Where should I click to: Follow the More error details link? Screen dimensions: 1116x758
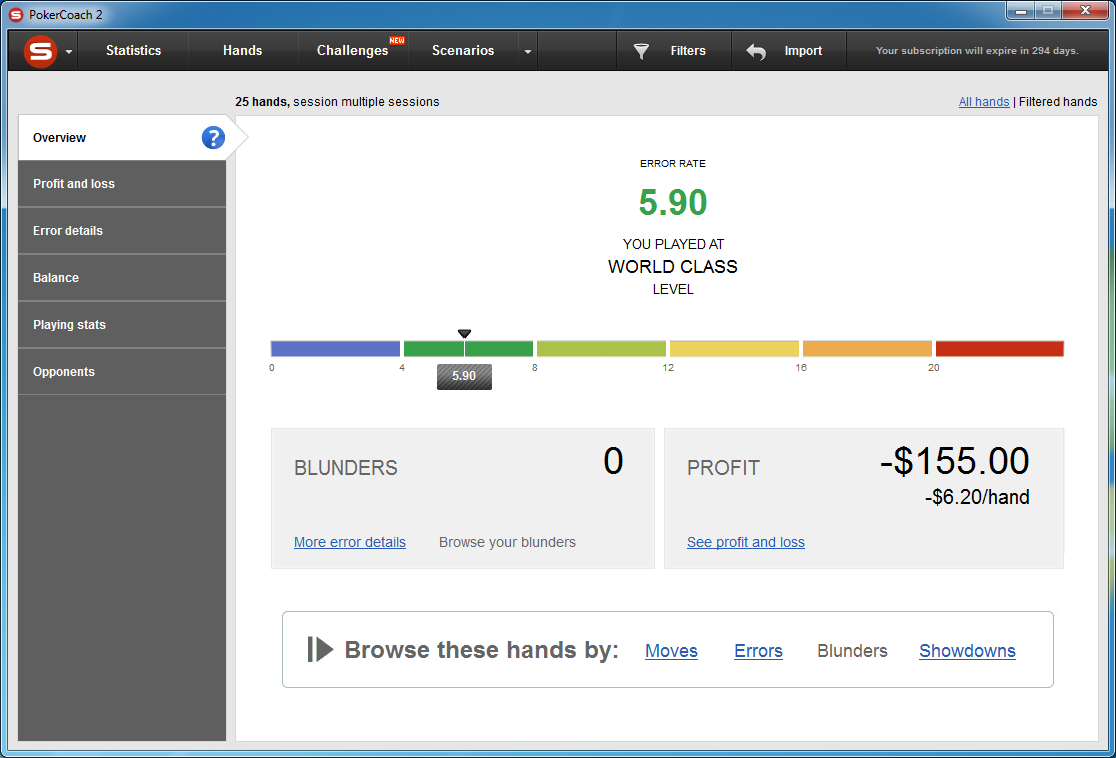[x=349, y=542]
